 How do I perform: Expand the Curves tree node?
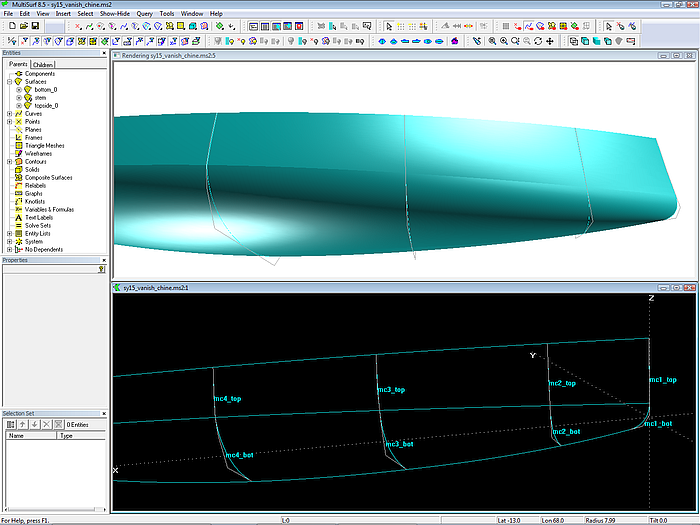click(9, 114)
